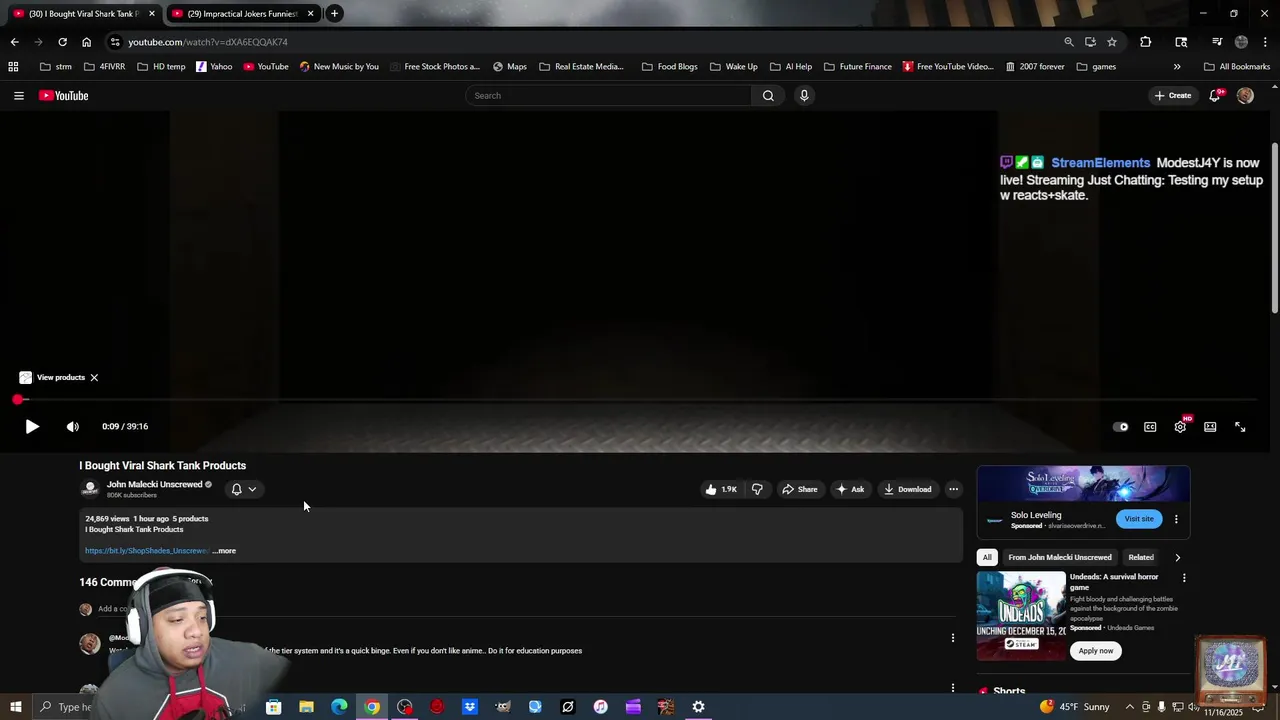Switch to Impractical Jokers browser tab

(x=242, y=14)
